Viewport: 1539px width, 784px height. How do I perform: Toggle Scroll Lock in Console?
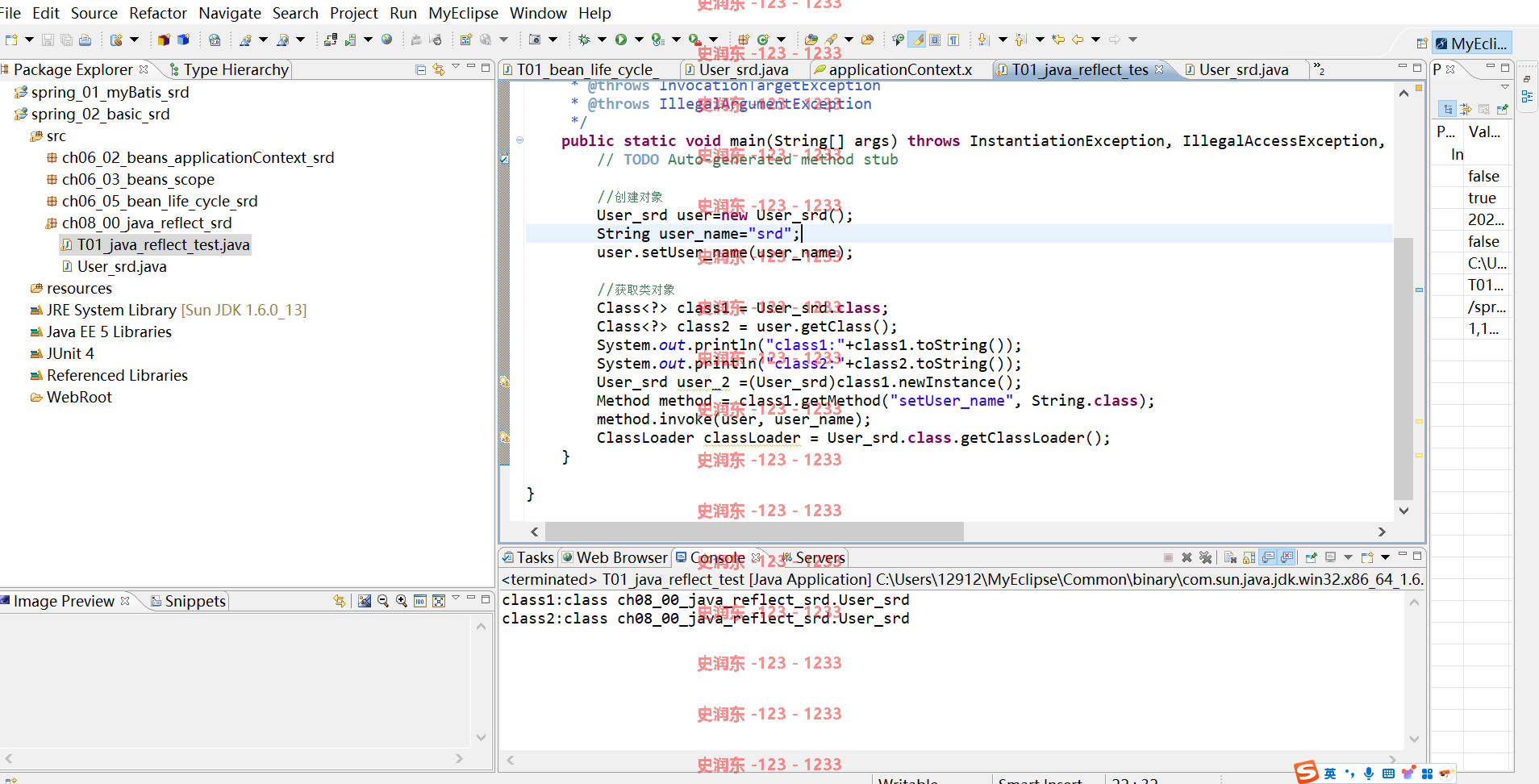coord(1249,557)
